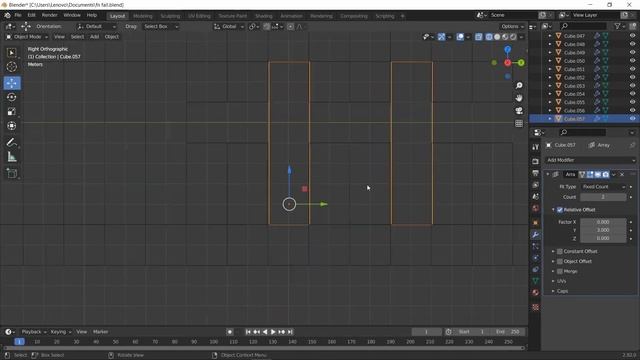Enable Merge checkbox

tap(560, 271)
